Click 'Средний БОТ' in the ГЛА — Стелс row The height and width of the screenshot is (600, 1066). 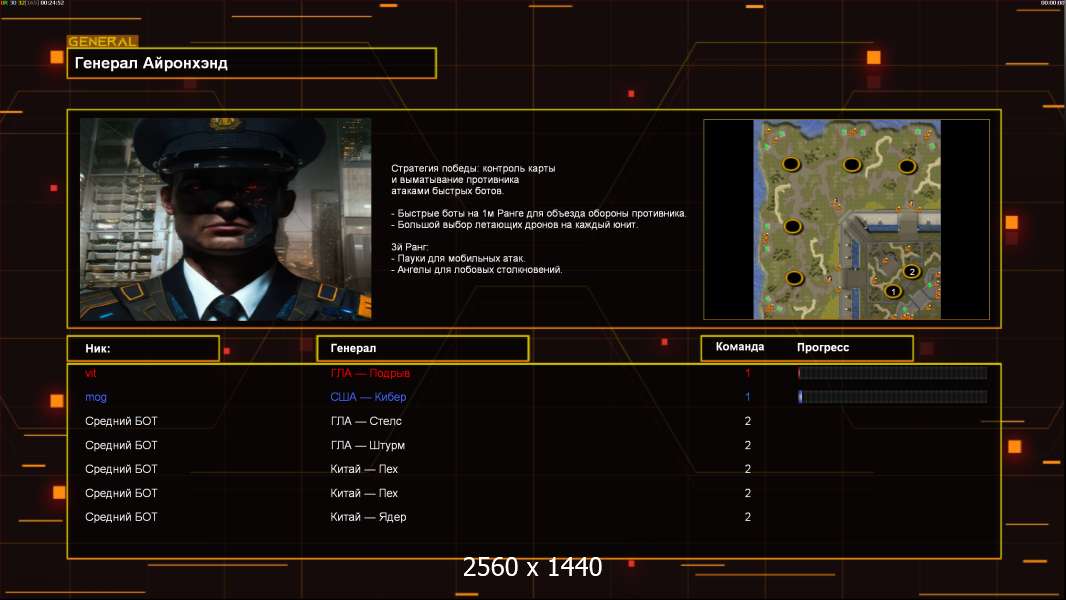(x=121, y=421)
